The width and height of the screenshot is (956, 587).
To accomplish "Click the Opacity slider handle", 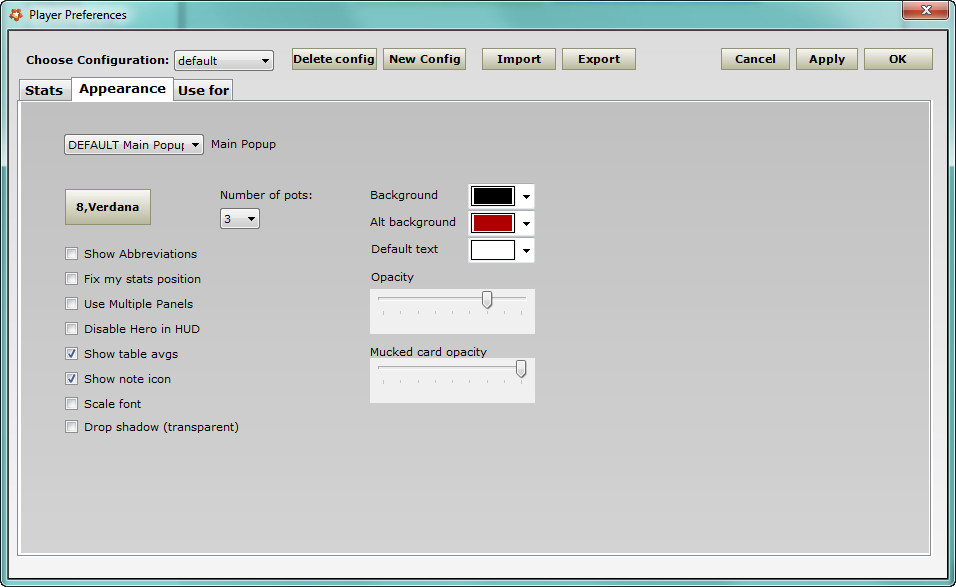I will pos(487,299).
